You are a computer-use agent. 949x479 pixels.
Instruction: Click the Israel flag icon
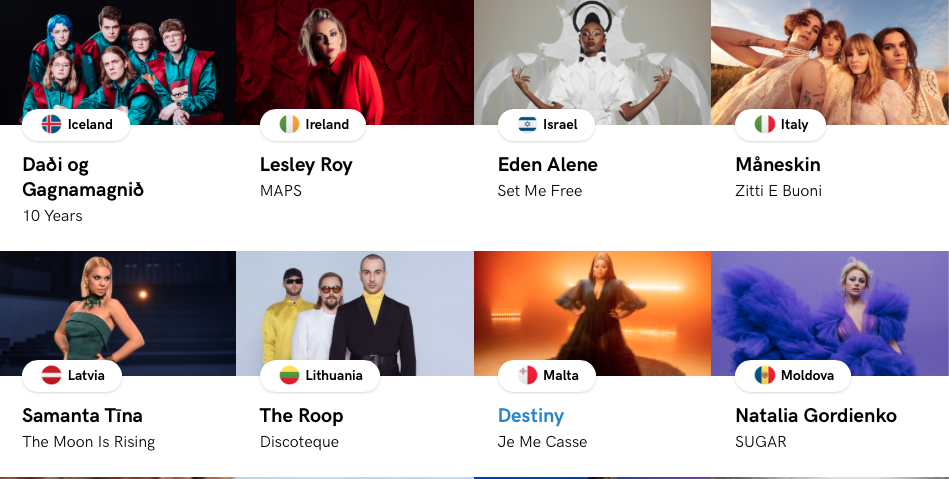pos(527,124)
